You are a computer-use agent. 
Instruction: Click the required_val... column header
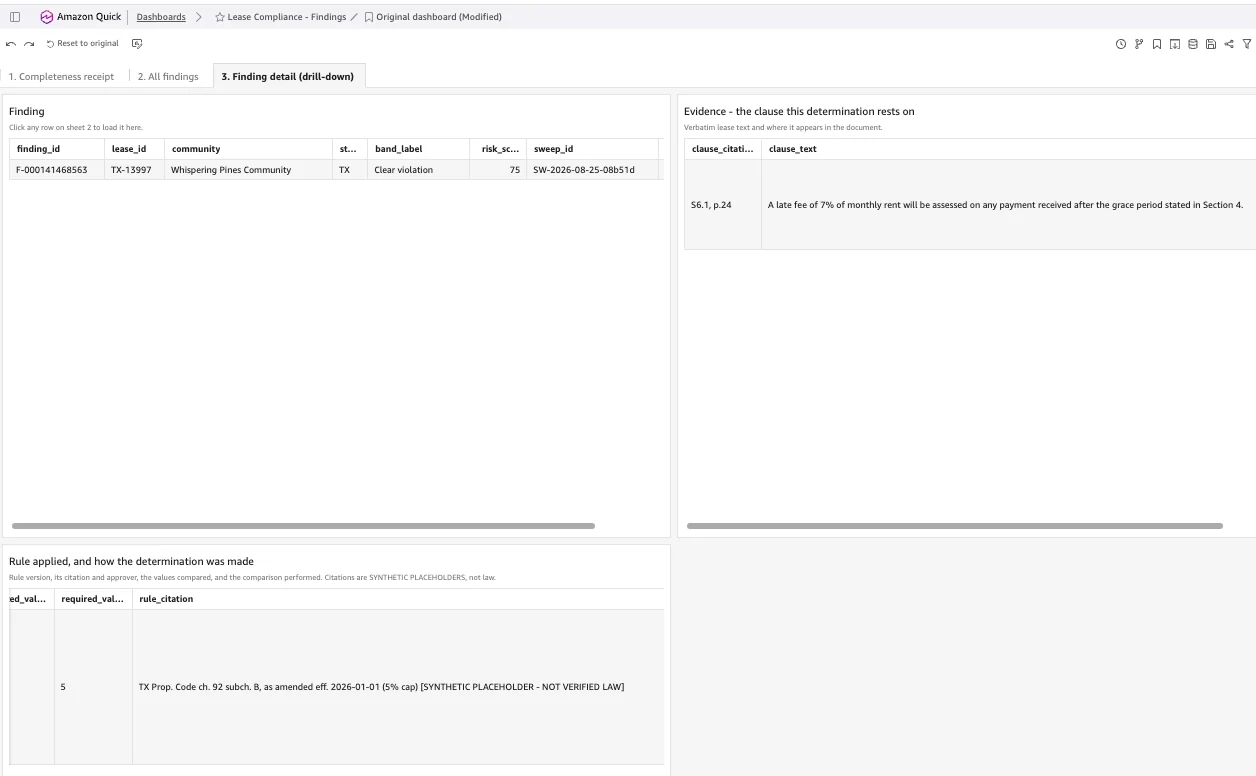click(93, 599)
